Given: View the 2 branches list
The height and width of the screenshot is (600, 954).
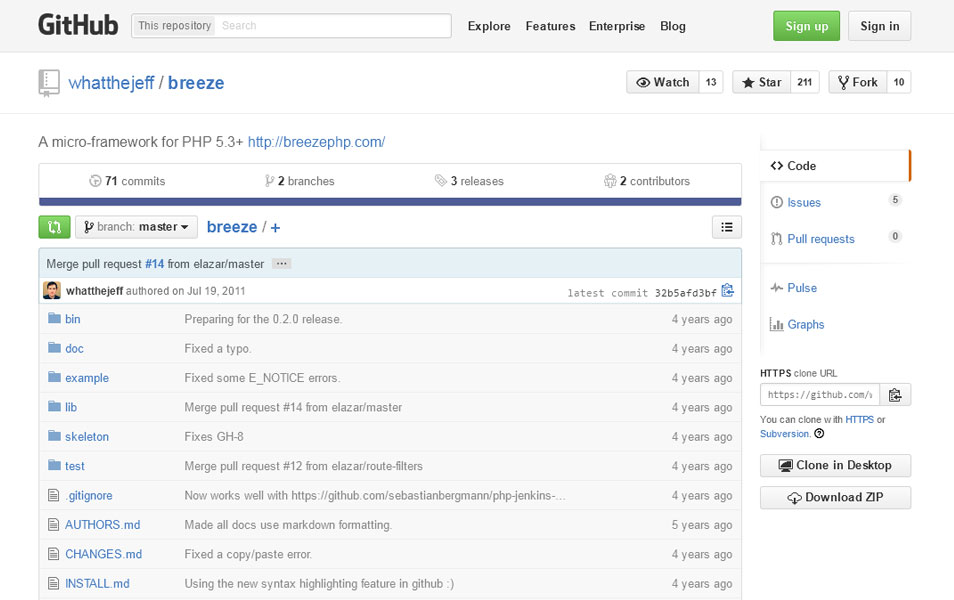Looking at the screenshot, I should [300, 181].
